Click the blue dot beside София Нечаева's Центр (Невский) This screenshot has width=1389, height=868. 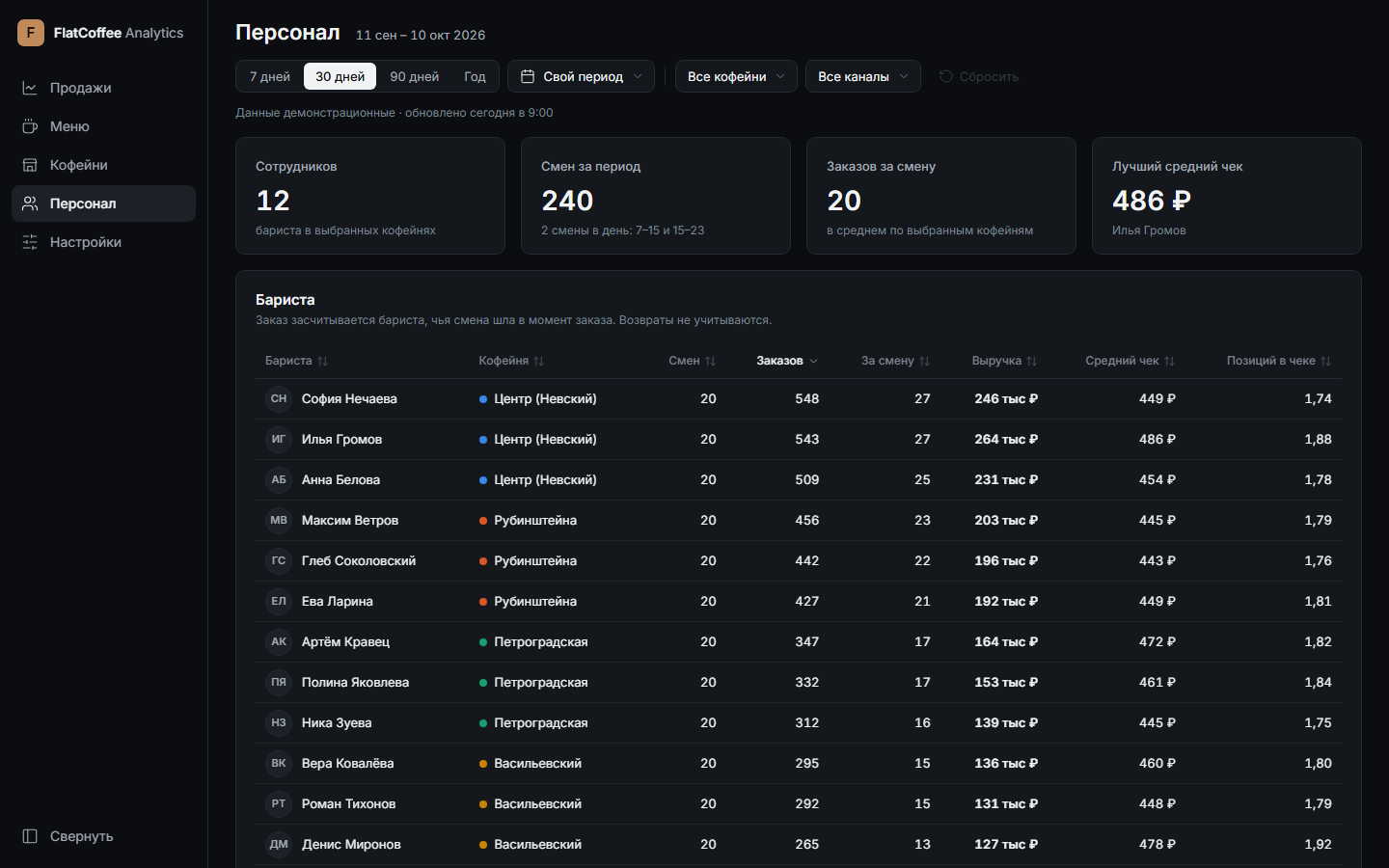483,399
